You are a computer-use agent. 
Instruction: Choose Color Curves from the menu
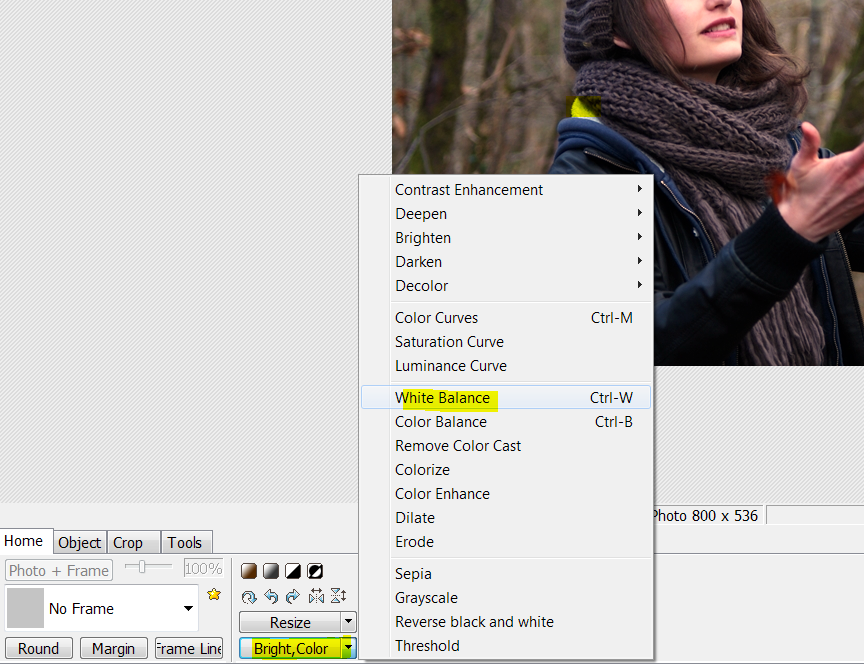point(506,318)
